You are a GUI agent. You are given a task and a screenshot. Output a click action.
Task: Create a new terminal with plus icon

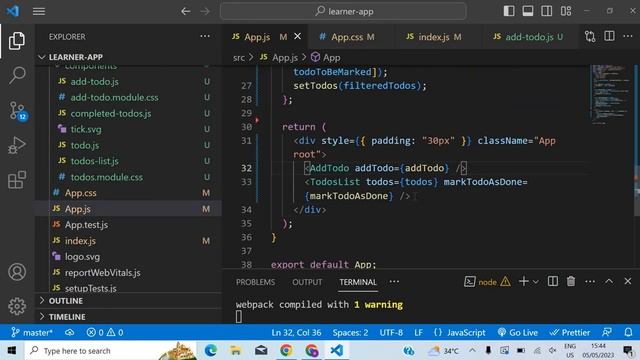click(x=523, y=281)
